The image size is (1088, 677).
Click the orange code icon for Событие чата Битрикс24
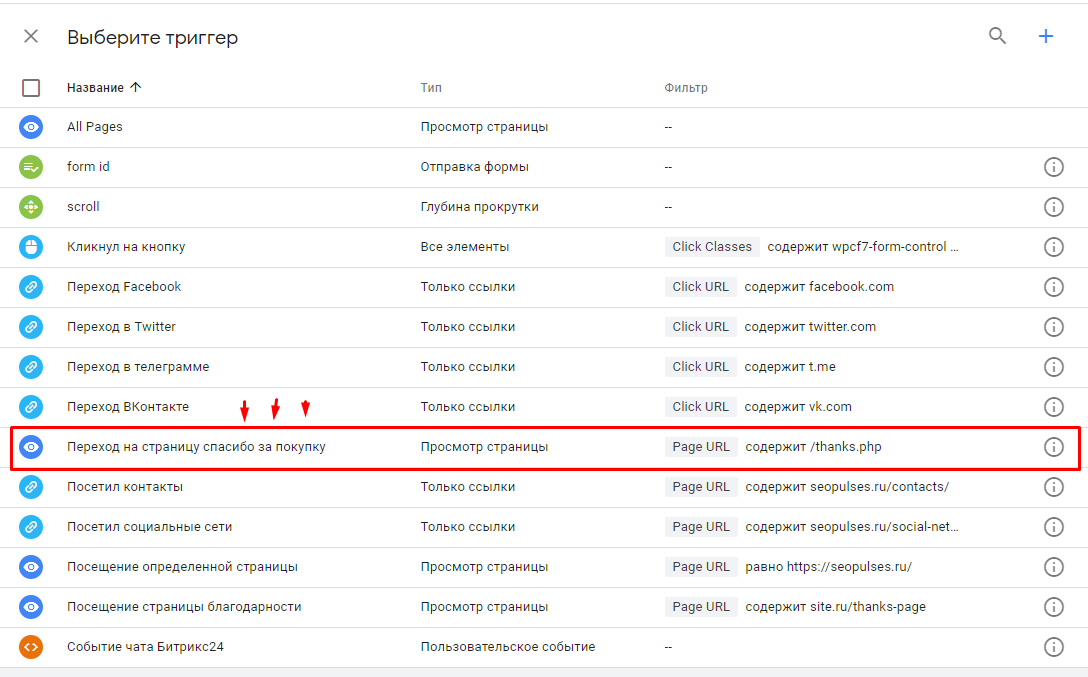pyautogui.click(x=31, y=647)
